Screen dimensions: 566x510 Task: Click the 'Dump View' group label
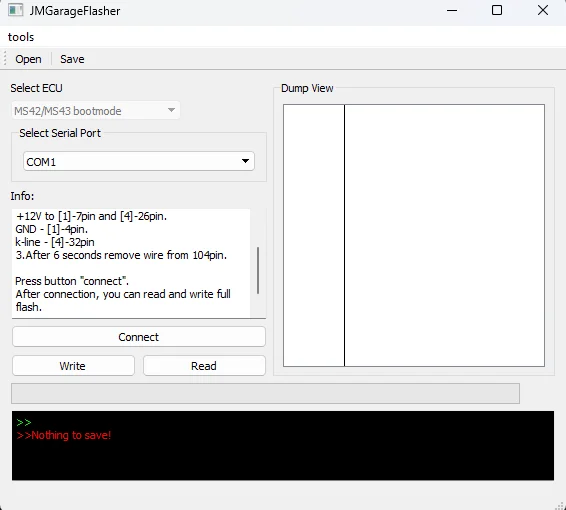coord(307,88)
